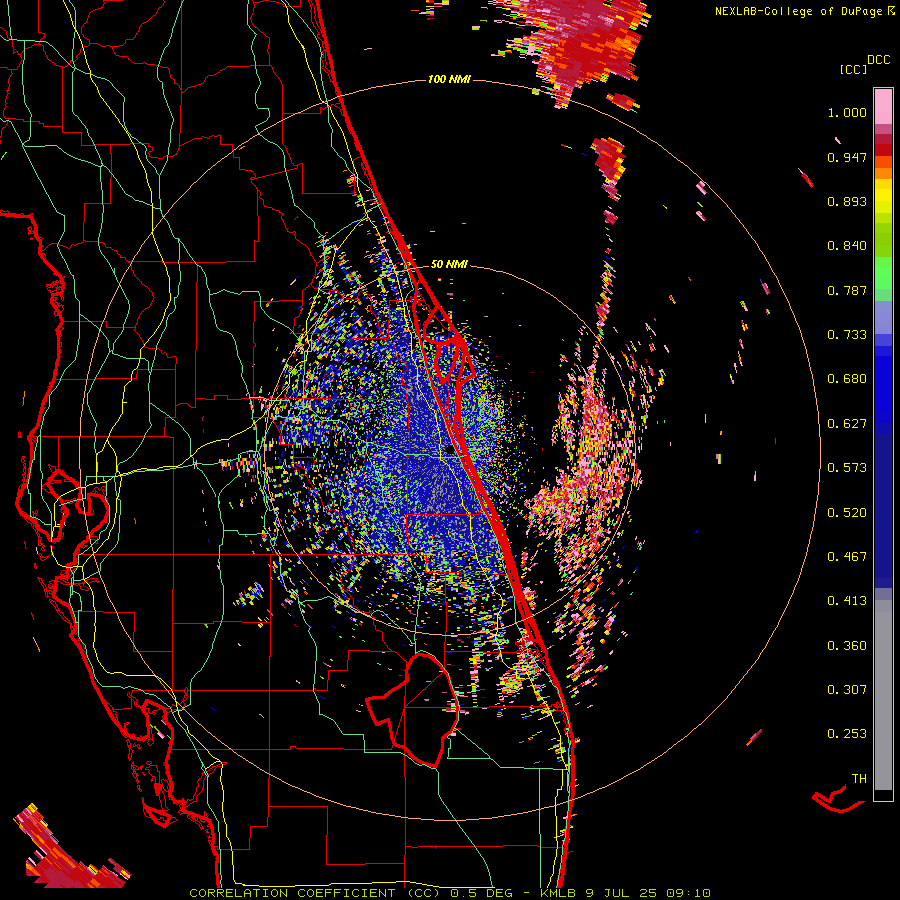Select the 0.520 scale value
The height and width of the screenshot is (900, 900).
point(847,513)
